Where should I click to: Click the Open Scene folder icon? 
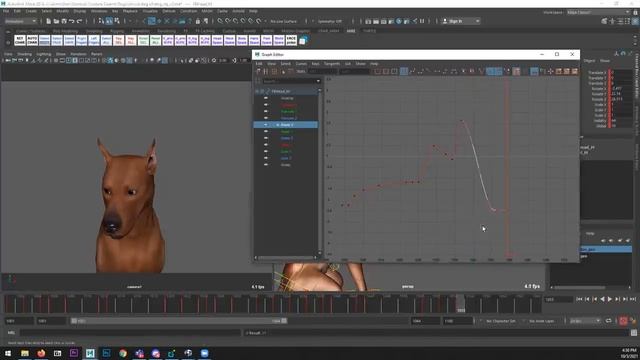pyautogui.click(x=56, y=21)
